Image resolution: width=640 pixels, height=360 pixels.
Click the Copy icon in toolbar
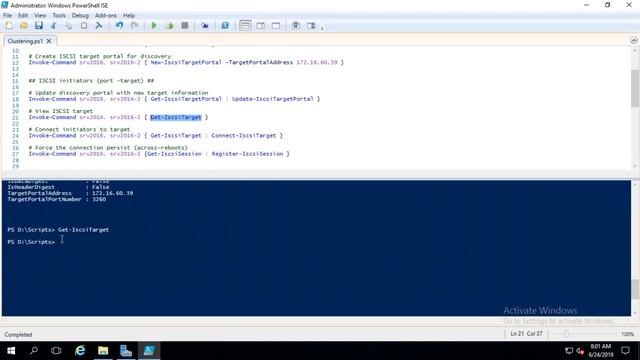69,26
